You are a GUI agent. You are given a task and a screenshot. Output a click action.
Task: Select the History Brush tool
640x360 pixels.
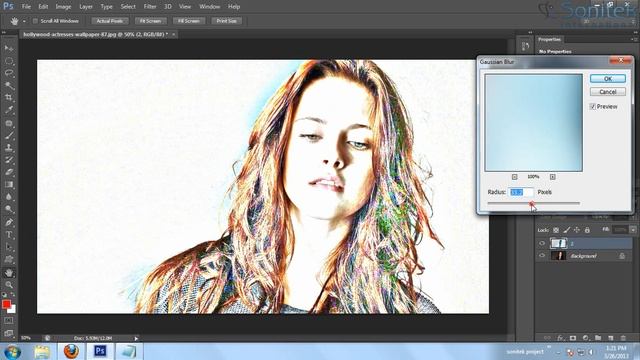click(9, 160)
